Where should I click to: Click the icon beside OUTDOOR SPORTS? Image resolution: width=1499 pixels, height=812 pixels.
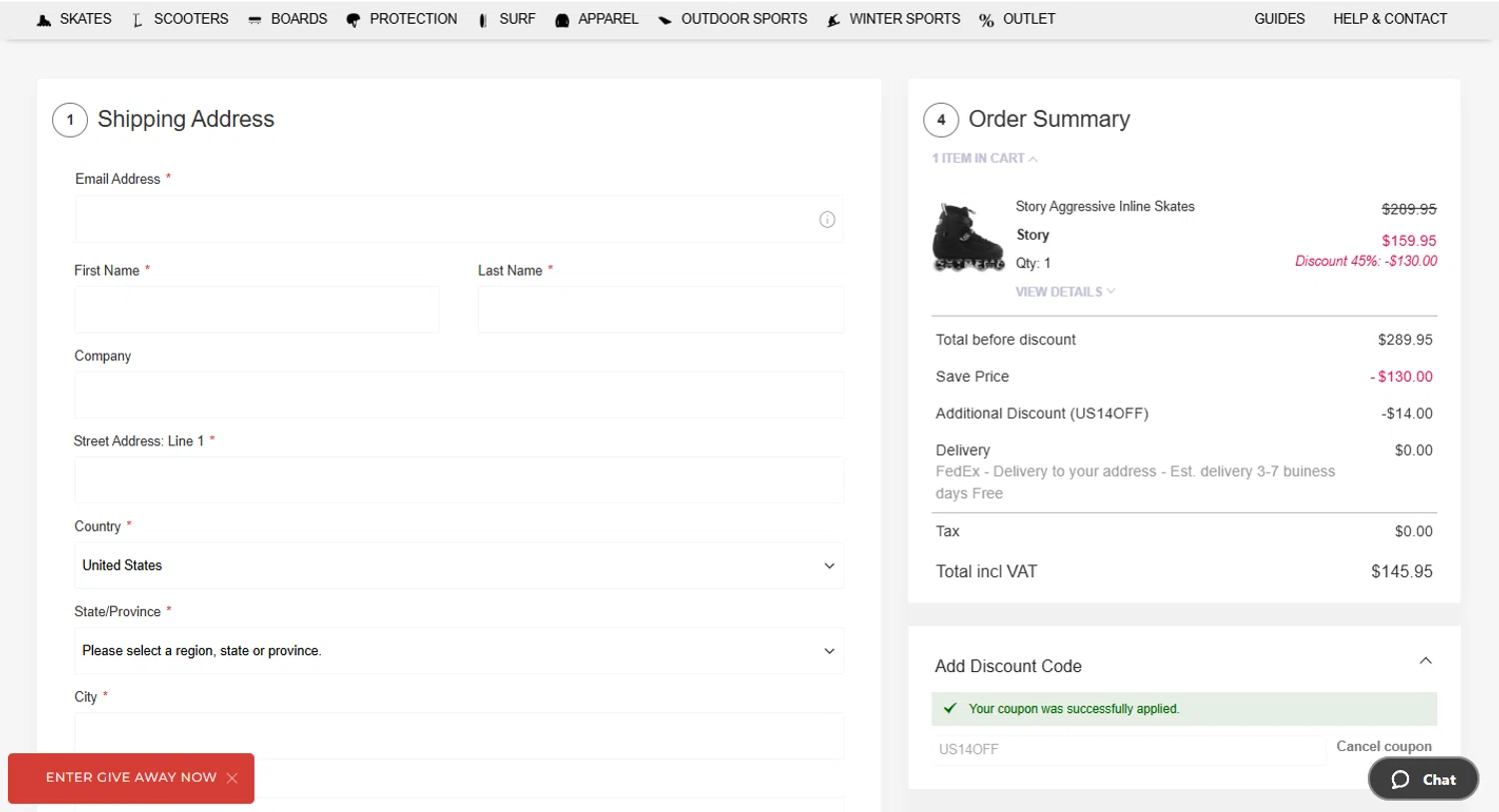pyautogui.click(x=665, y=20)
